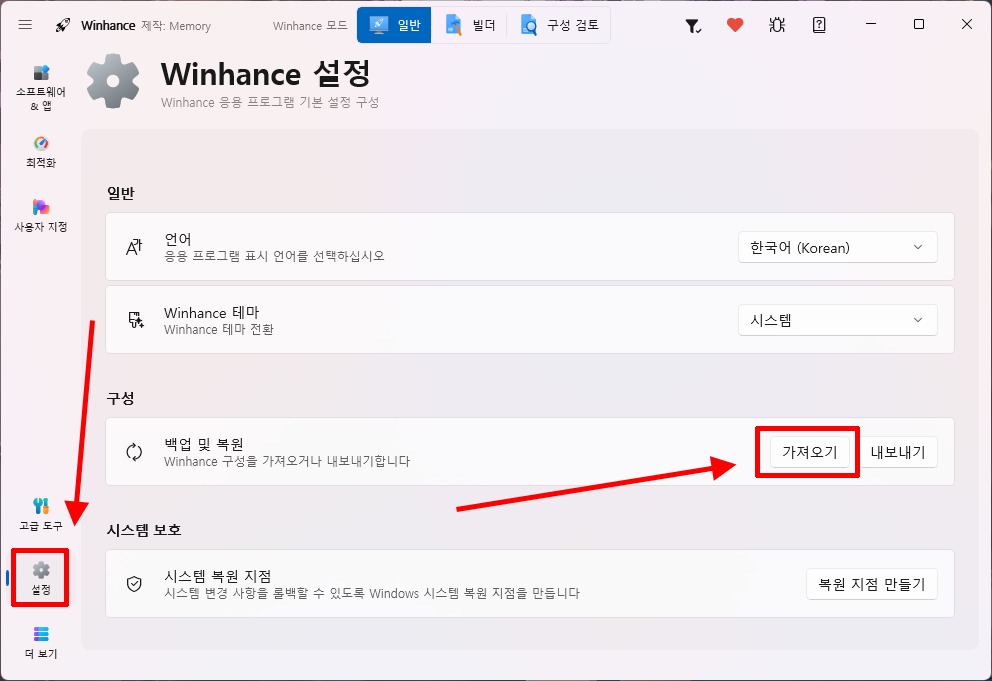Viewport: 992px width, 681px height.
Task: Click the theme icon in Winhance 테마 row
Action: click(135, 320)
